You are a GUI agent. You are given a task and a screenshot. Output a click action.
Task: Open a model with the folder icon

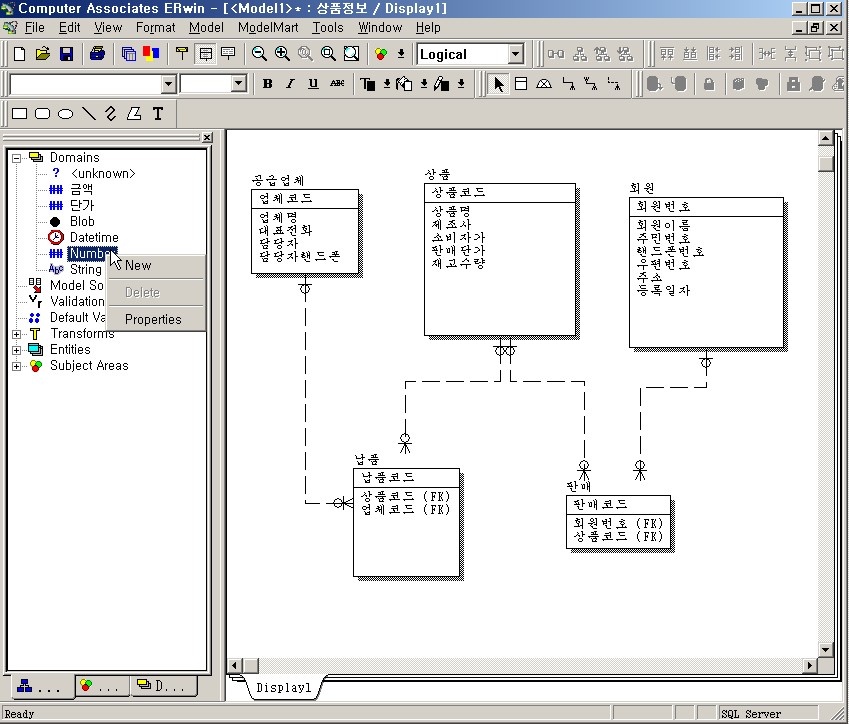pyautogui.click(x=43, y=54)
